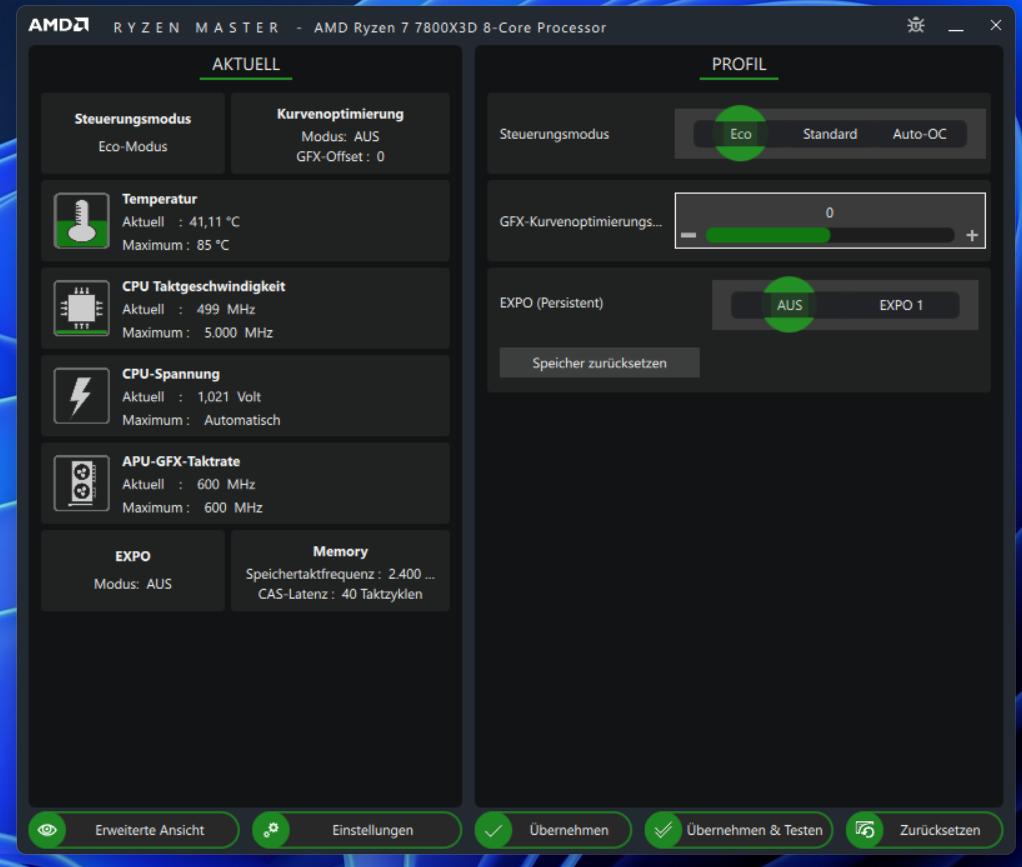Select Standard control mode
The height and width of the screenshot is (867, 1022).
(x=830, y=134)
